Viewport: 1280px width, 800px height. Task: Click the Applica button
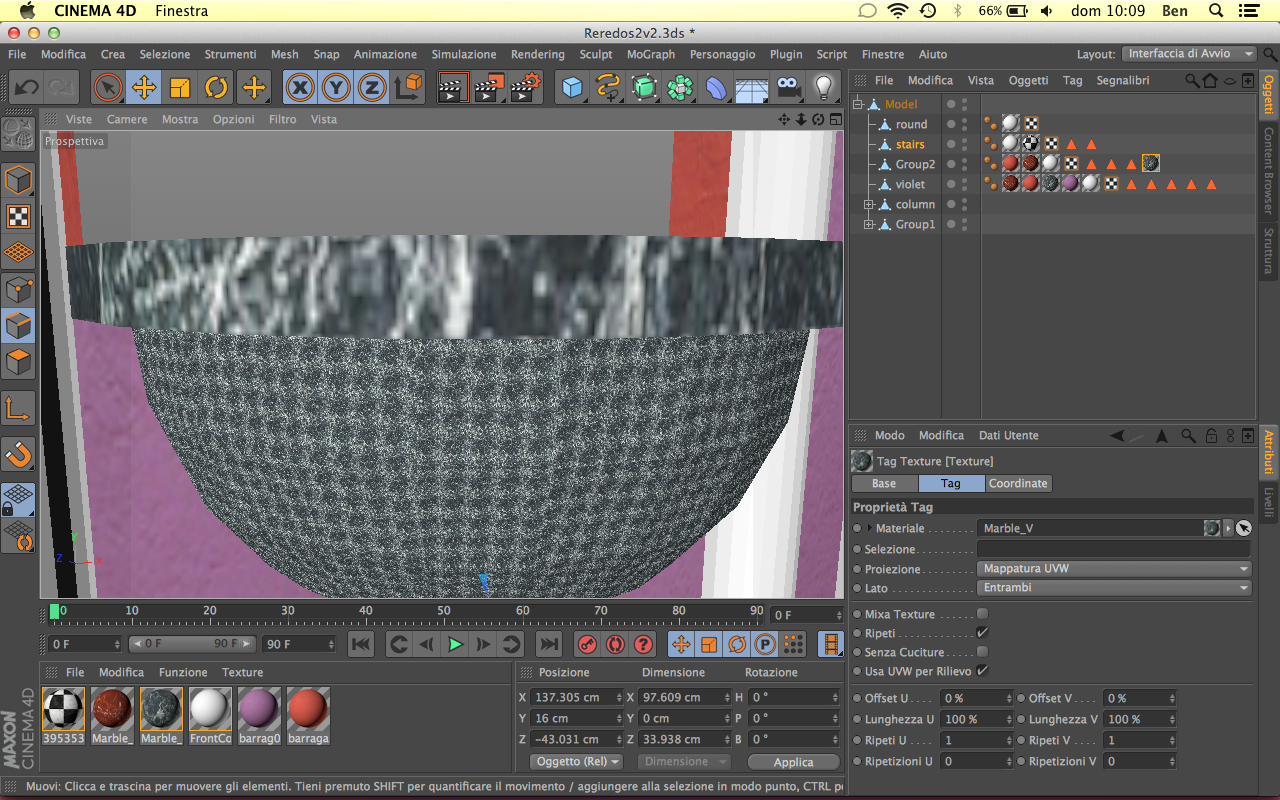[x=793, y=762]
